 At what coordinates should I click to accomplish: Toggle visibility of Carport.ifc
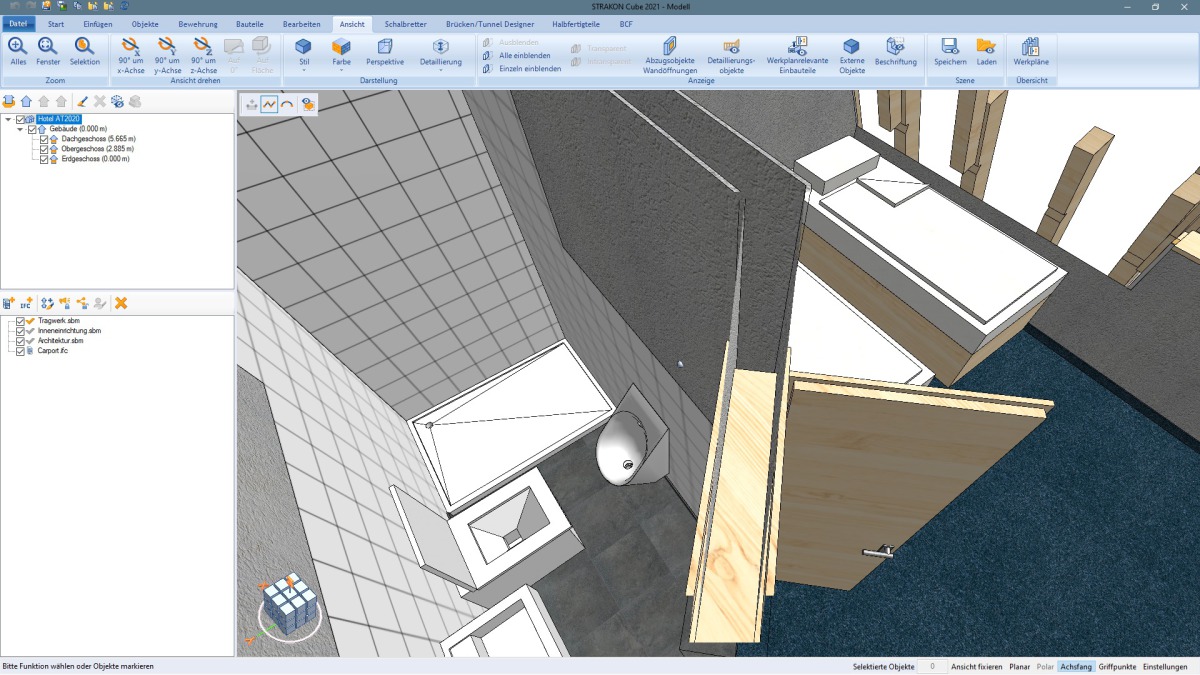[20, 350]
